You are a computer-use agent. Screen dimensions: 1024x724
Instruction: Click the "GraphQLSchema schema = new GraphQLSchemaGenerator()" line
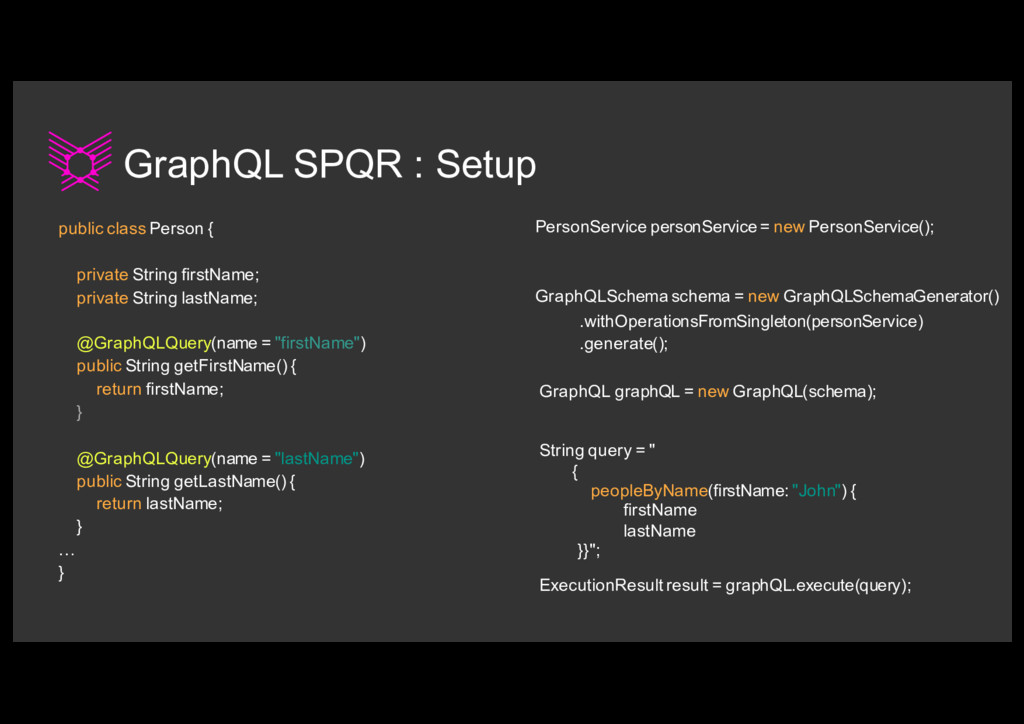pyautogui.click(x=767, y=296)
